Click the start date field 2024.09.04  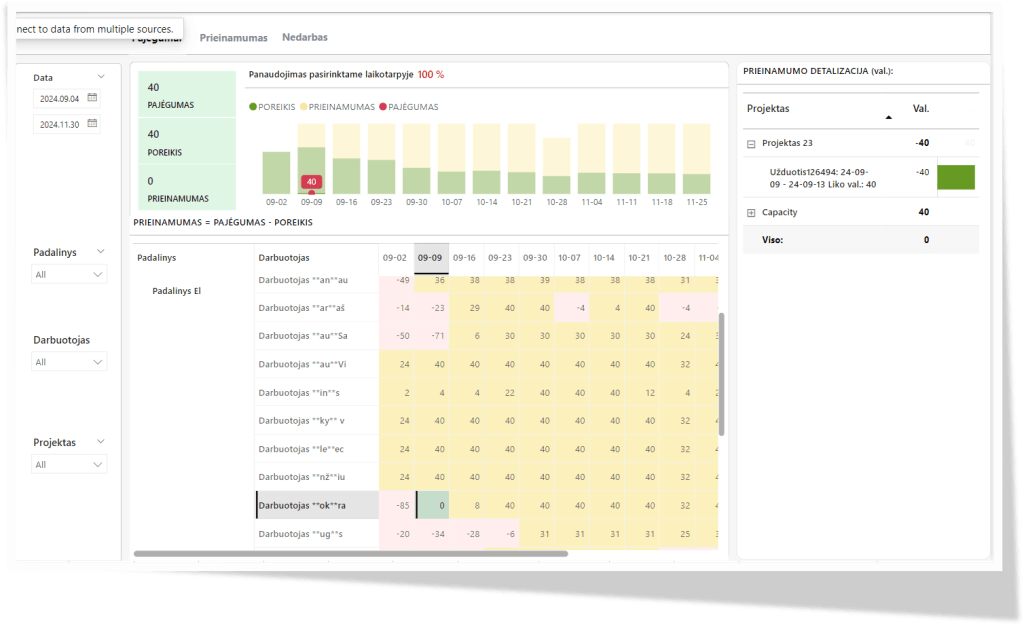click(x=59, y=98)
